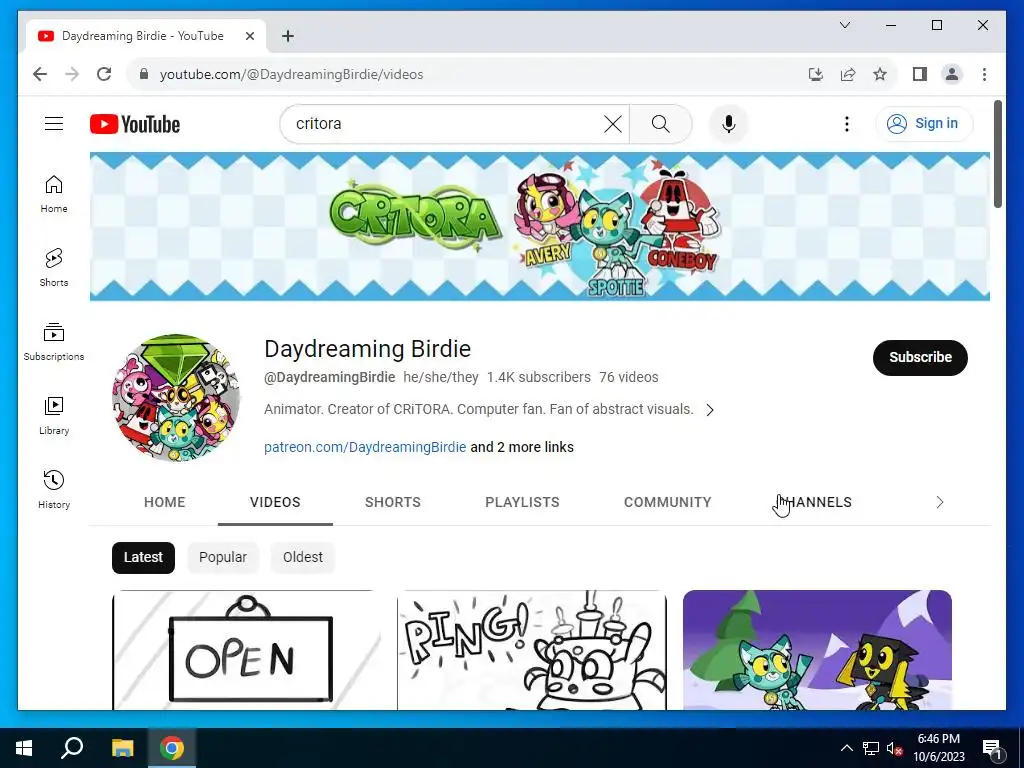Open the notification center
The height and width of the screenshot is (768, 1024).
[x=992, y=748]
